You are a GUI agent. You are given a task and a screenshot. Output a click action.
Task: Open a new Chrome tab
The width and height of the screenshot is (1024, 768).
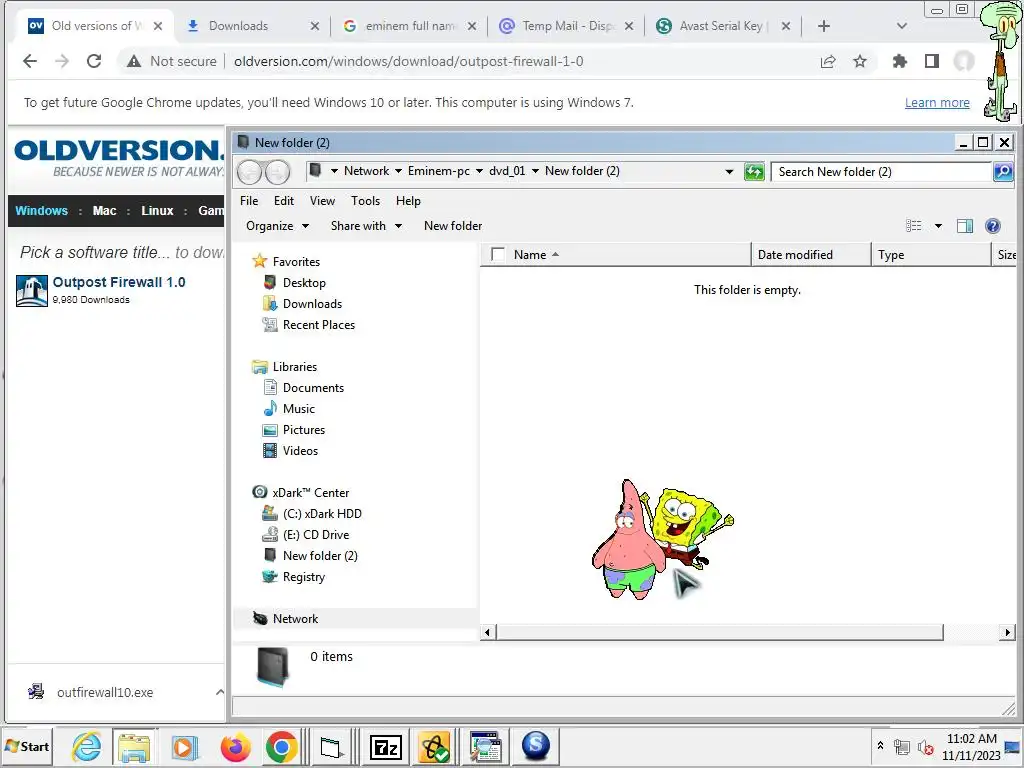824,26
